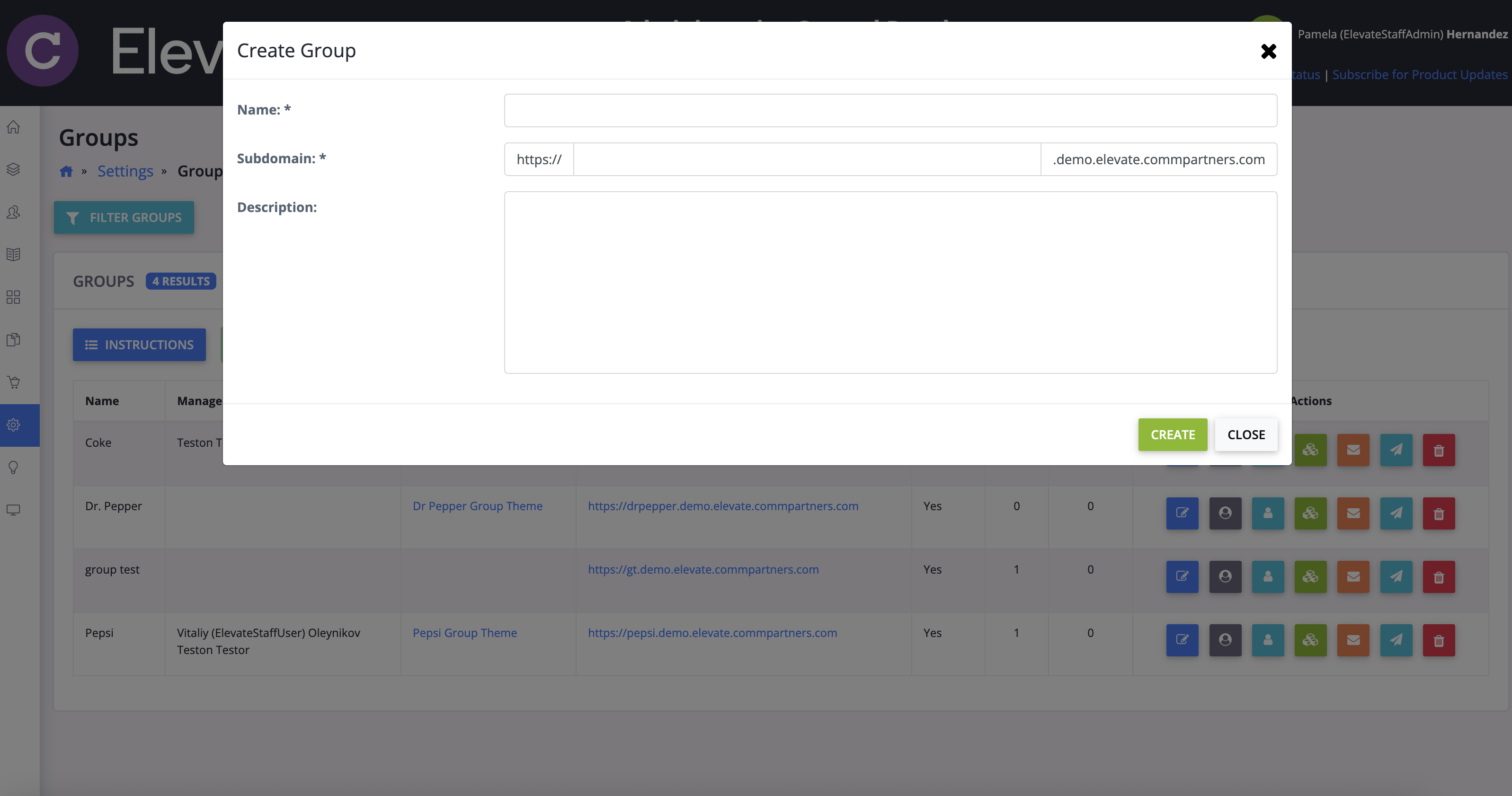Open the Pepsi Group Theme link
1512x796 pixels.
[x=464, y=632]
